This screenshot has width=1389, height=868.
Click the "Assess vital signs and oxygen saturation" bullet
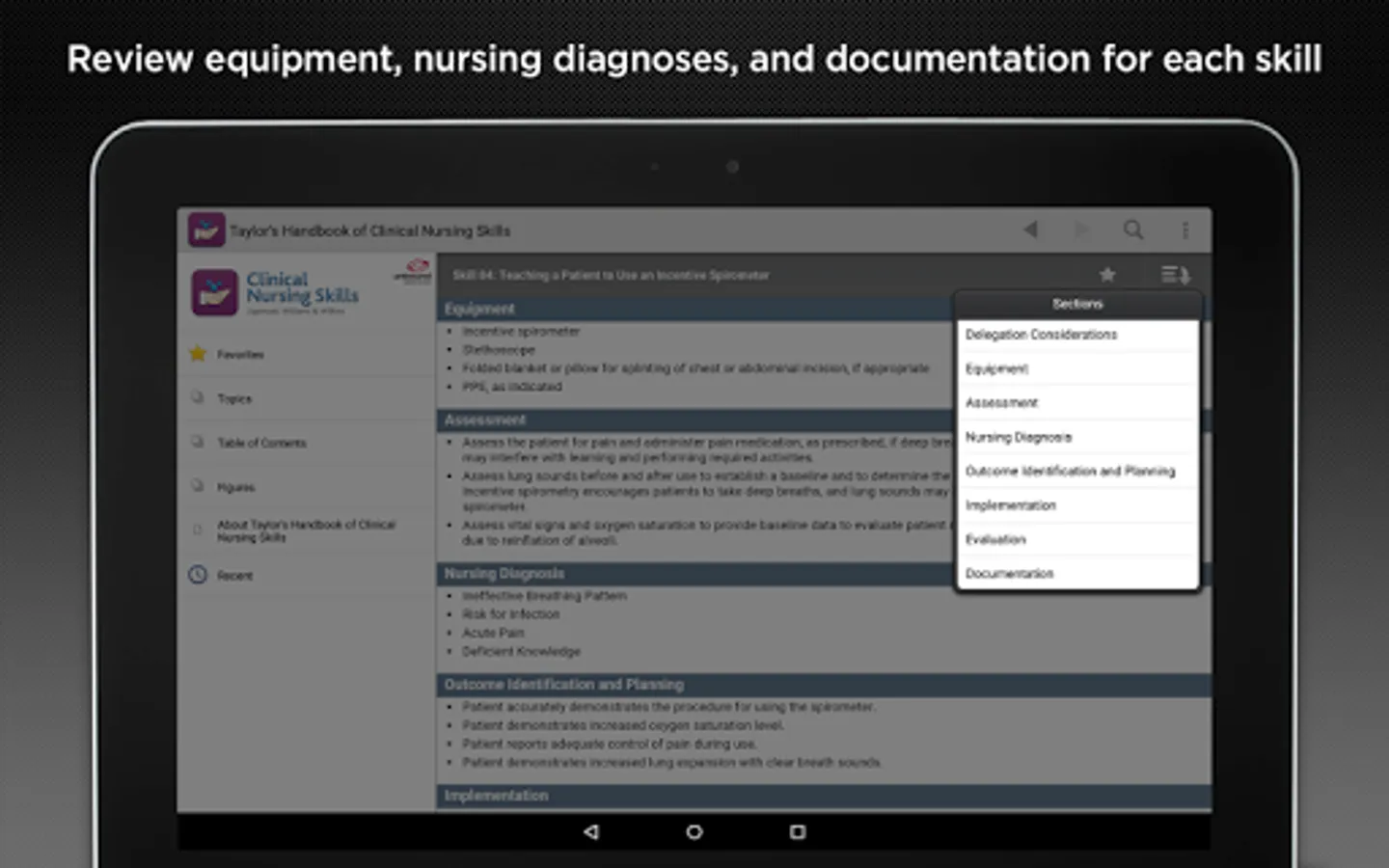coord(707,532)
